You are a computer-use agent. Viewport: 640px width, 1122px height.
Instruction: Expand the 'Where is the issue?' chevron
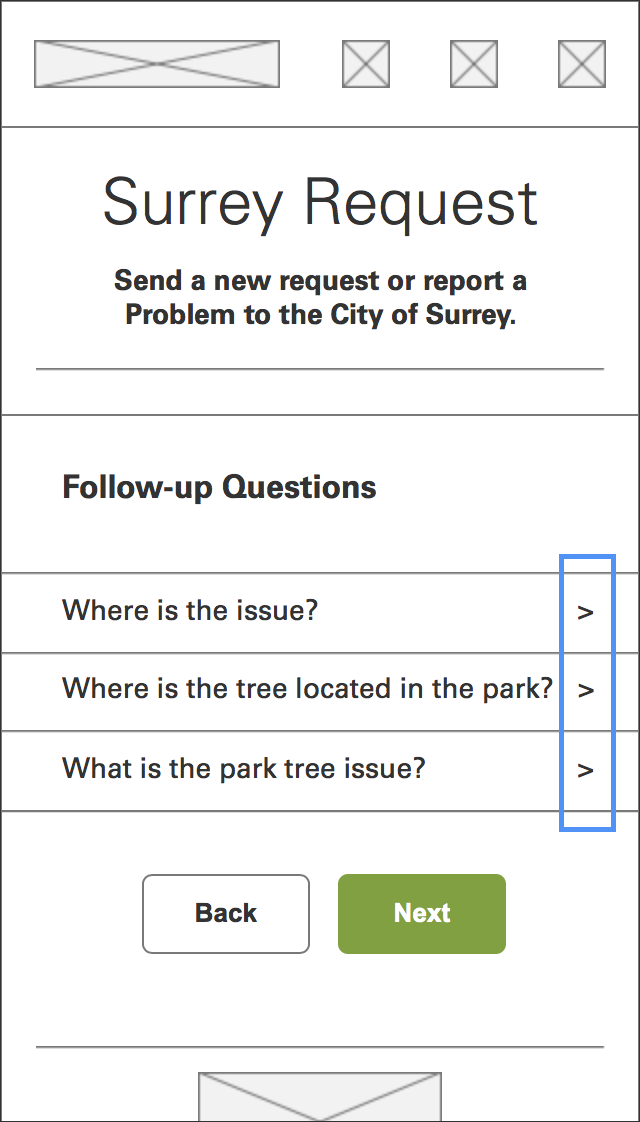click(x=586, y=613)
